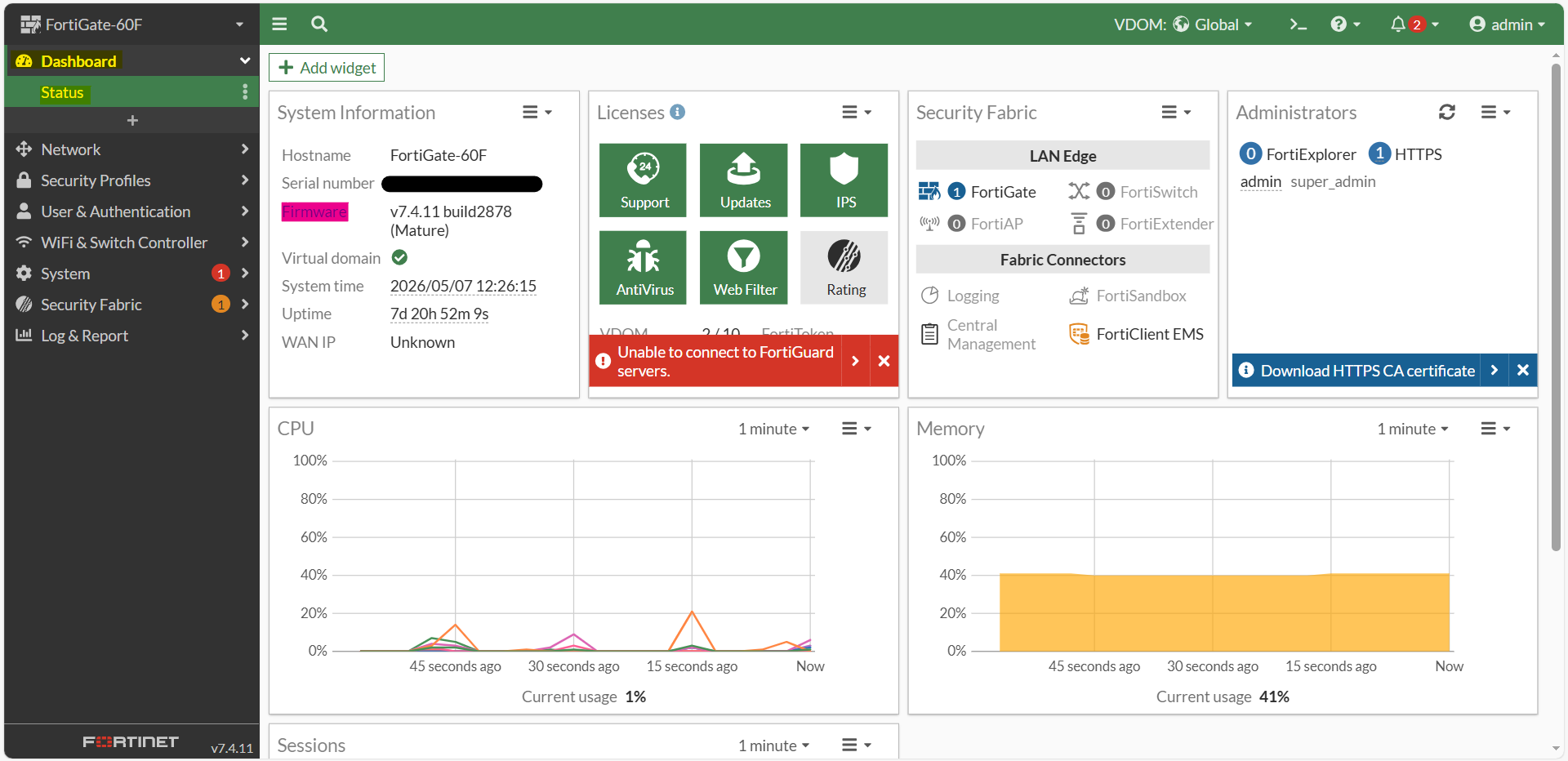Open the Status dashboard options dots

click(245, 91)
